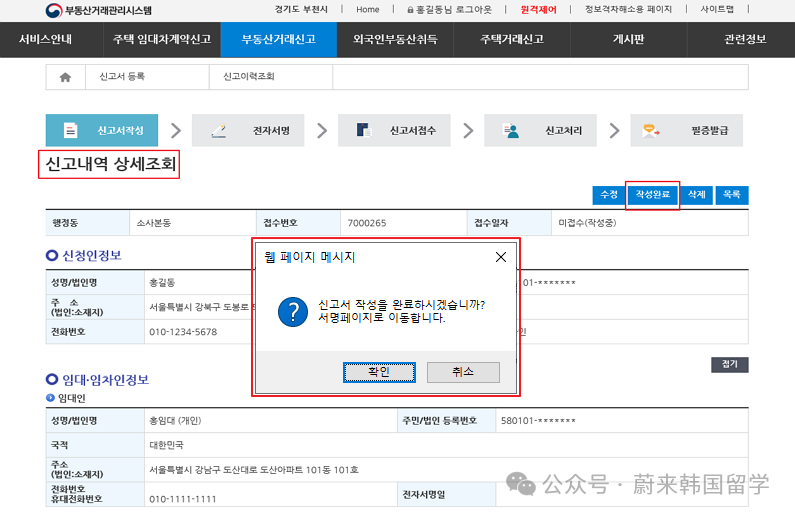Open the 정보격차해소용 페이지 link

coord(628,9)
